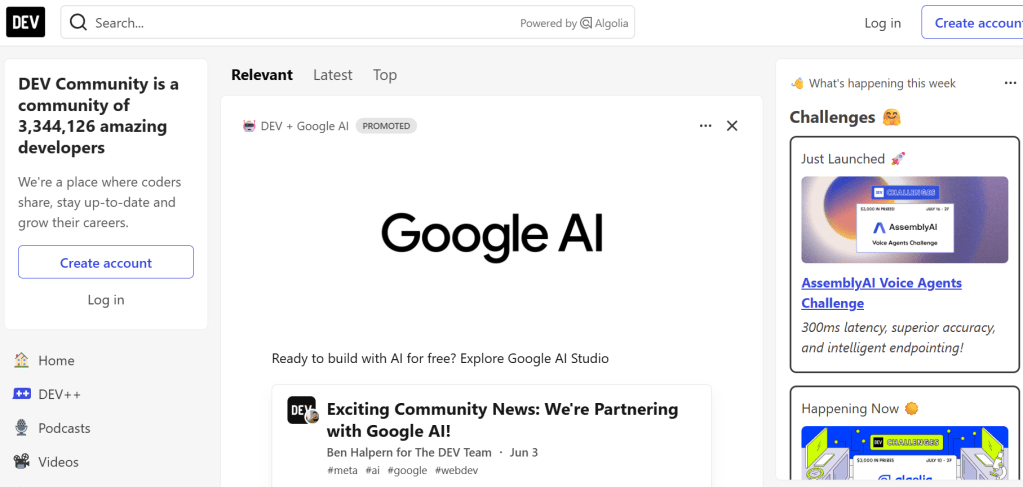
Task: Open the What's happening three-dot menu
Action: point(1010,83)
